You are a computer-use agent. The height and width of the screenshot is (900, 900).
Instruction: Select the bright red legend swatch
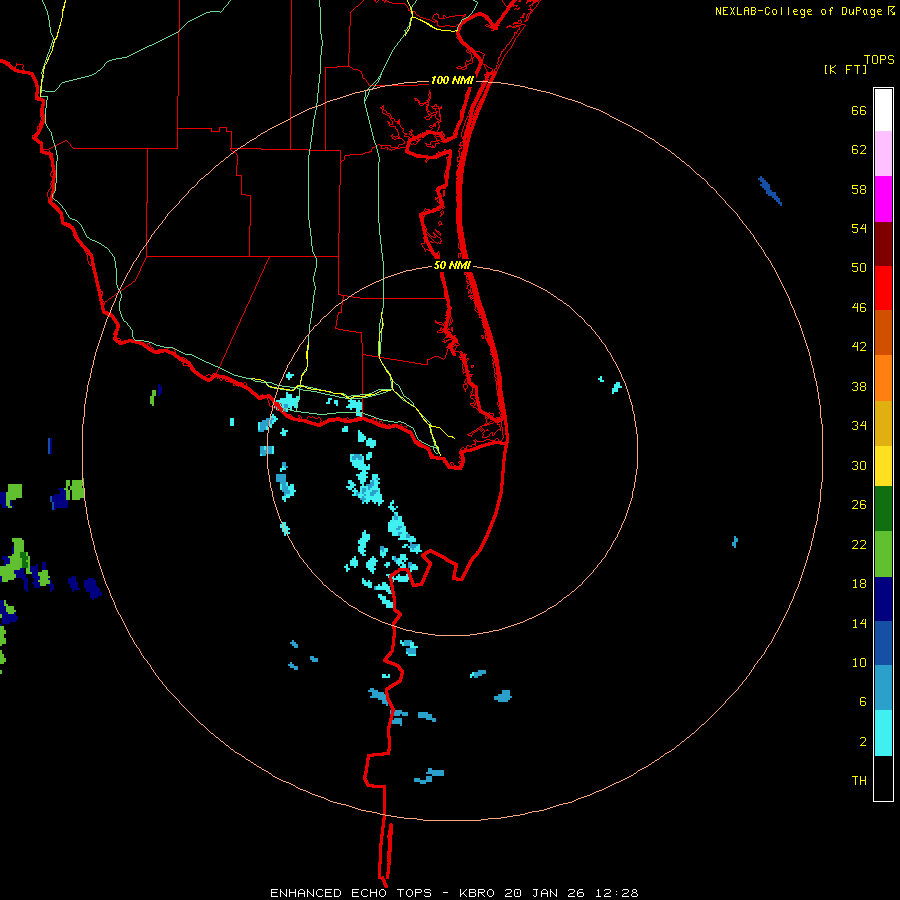pyautogui.click(x=883, y=288)
